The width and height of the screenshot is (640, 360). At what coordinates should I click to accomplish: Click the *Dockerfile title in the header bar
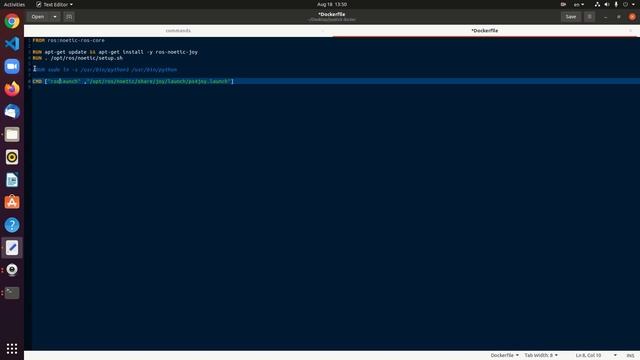pos(331,14)
